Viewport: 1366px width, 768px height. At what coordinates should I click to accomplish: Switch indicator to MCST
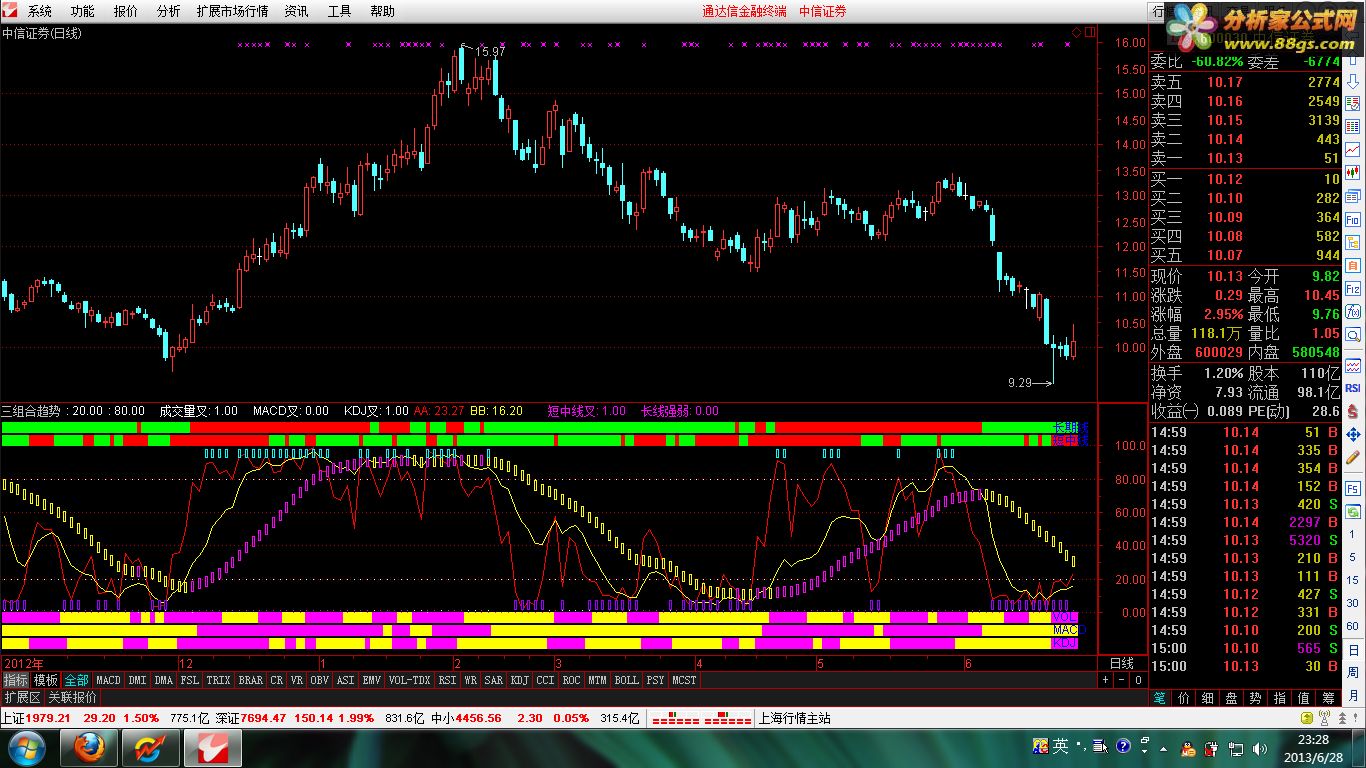point(684,680)
